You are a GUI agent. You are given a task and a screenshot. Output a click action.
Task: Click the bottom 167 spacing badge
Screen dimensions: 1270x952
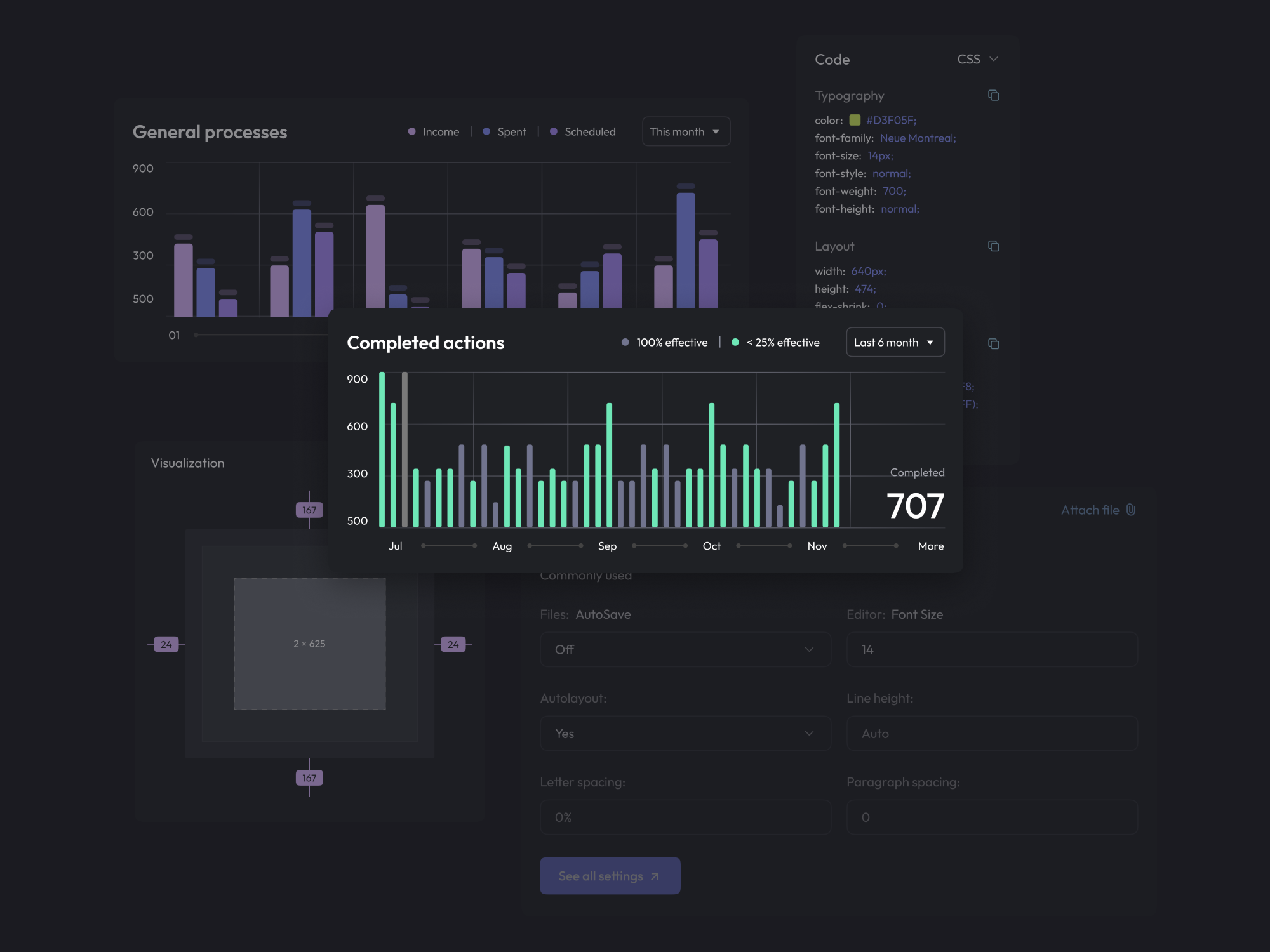click(309, 778)
